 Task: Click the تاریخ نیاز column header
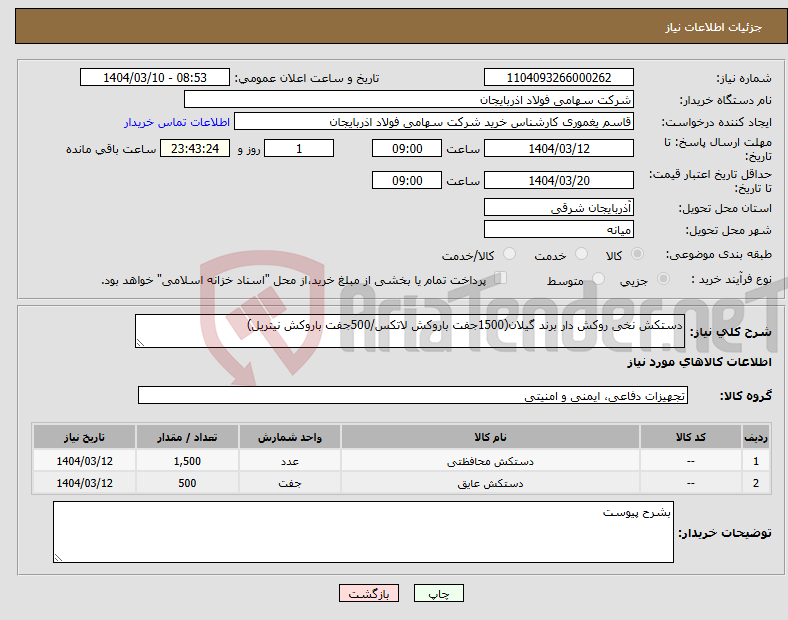click(x=84, y=437)
